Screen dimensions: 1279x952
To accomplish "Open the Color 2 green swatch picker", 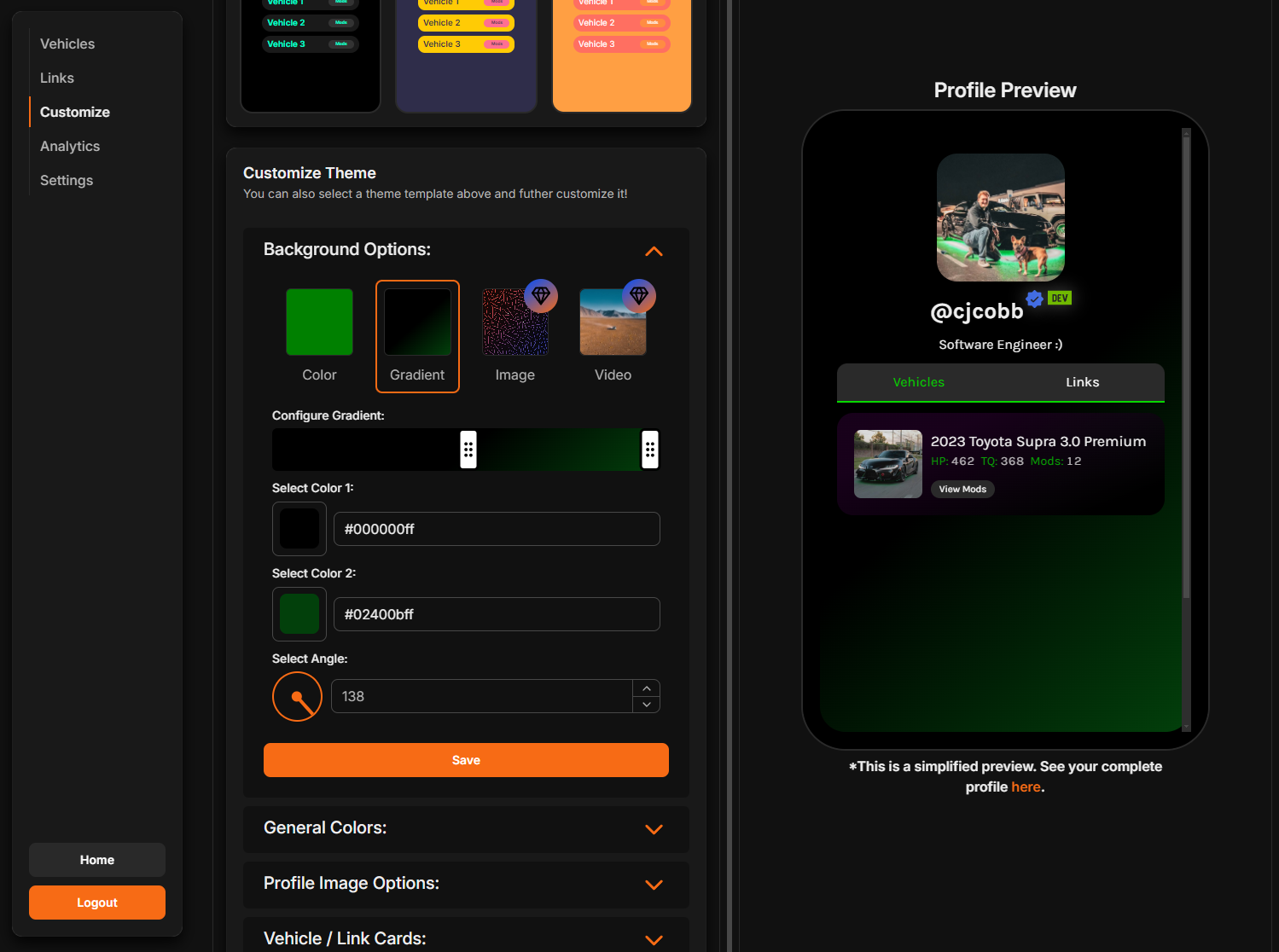I will [299, 614].
